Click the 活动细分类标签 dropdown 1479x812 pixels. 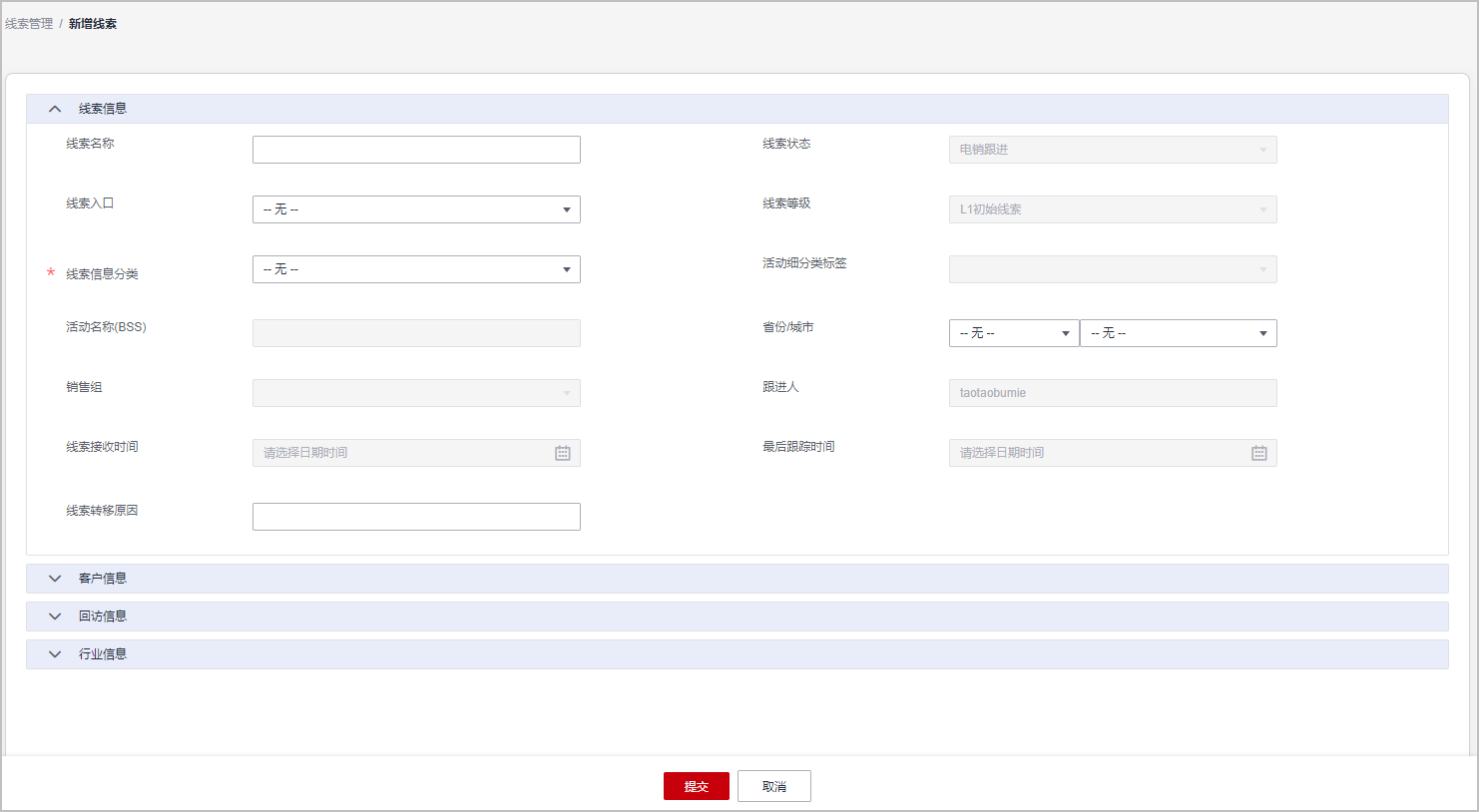[1112, 269]
